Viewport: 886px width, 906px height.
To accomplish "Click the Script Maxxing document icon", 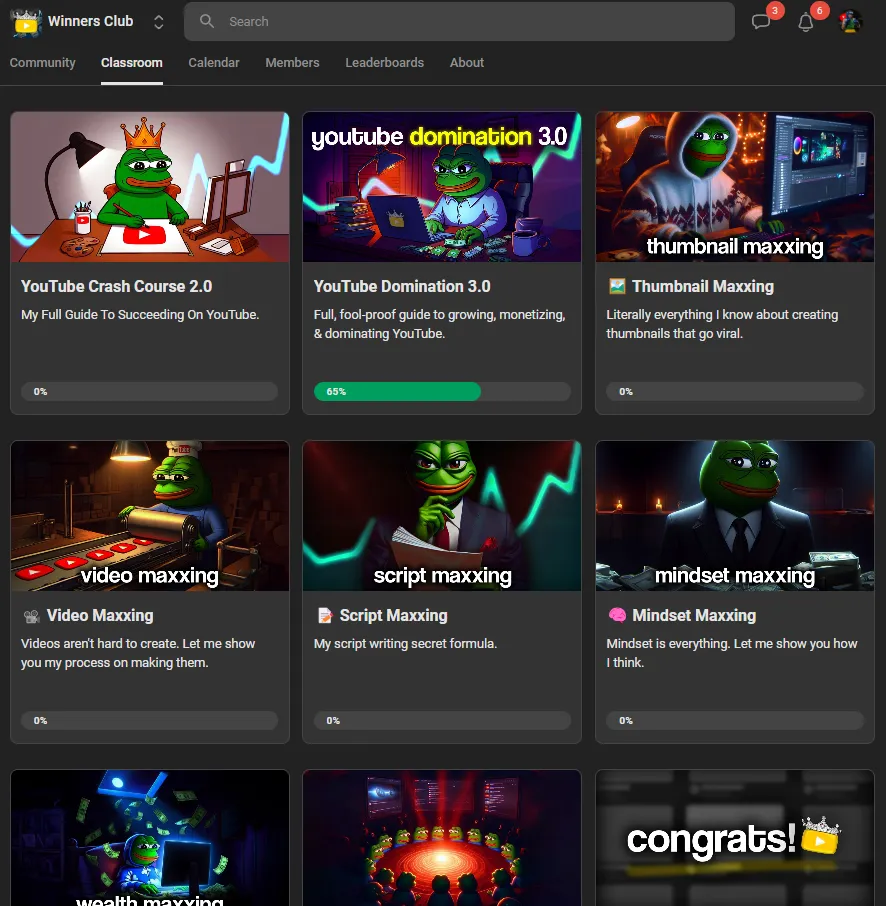I will click(325, 615).
